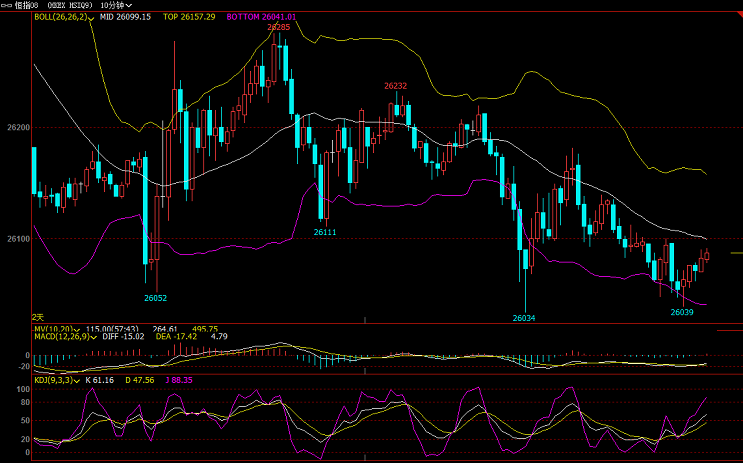Screen dimensions: 743x463
Task: Click the BOTTOM 26041.01 value
Action: click(x=262, y=17)
